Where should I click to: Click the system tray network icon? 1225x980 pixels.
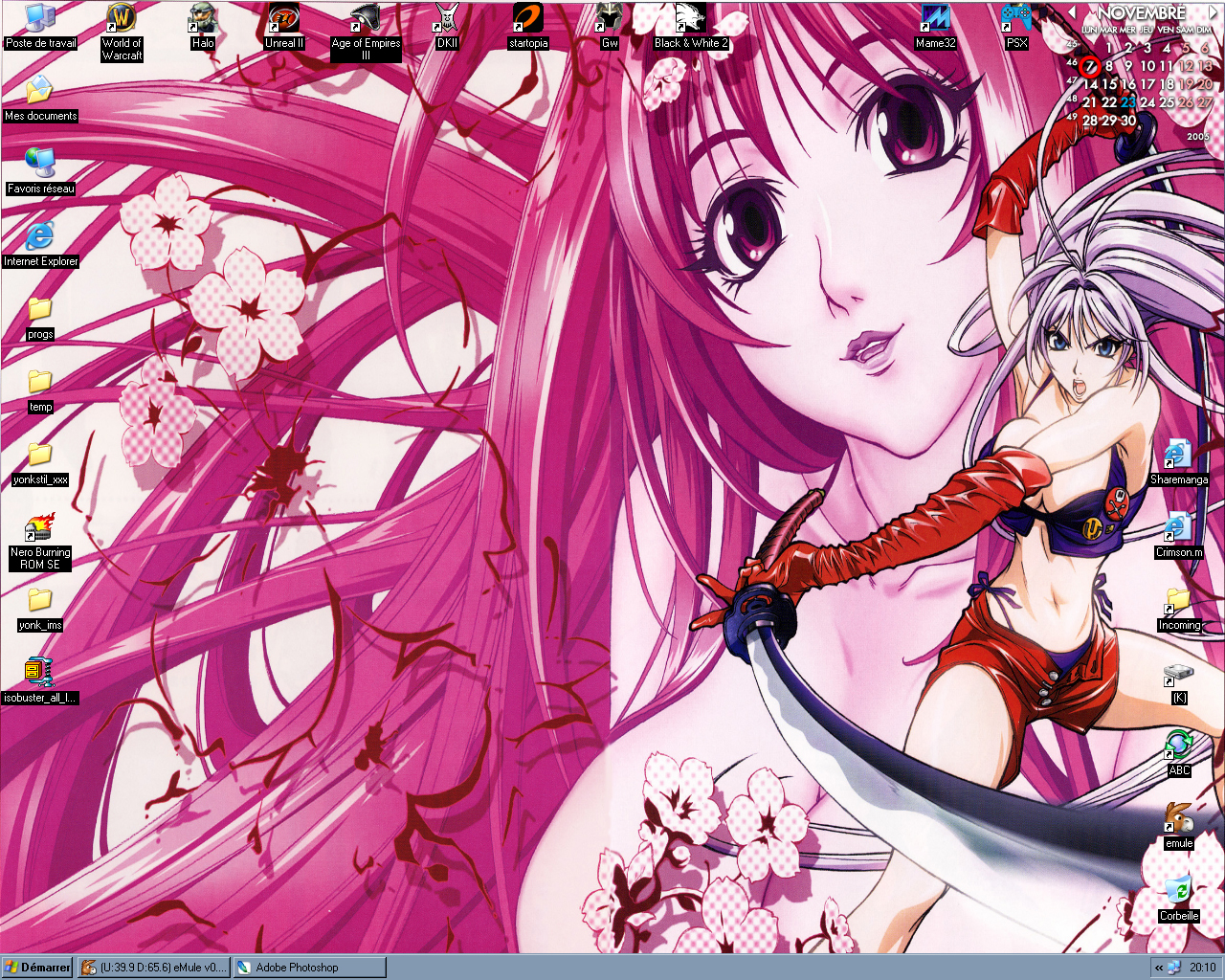(x=1174, y=968)
